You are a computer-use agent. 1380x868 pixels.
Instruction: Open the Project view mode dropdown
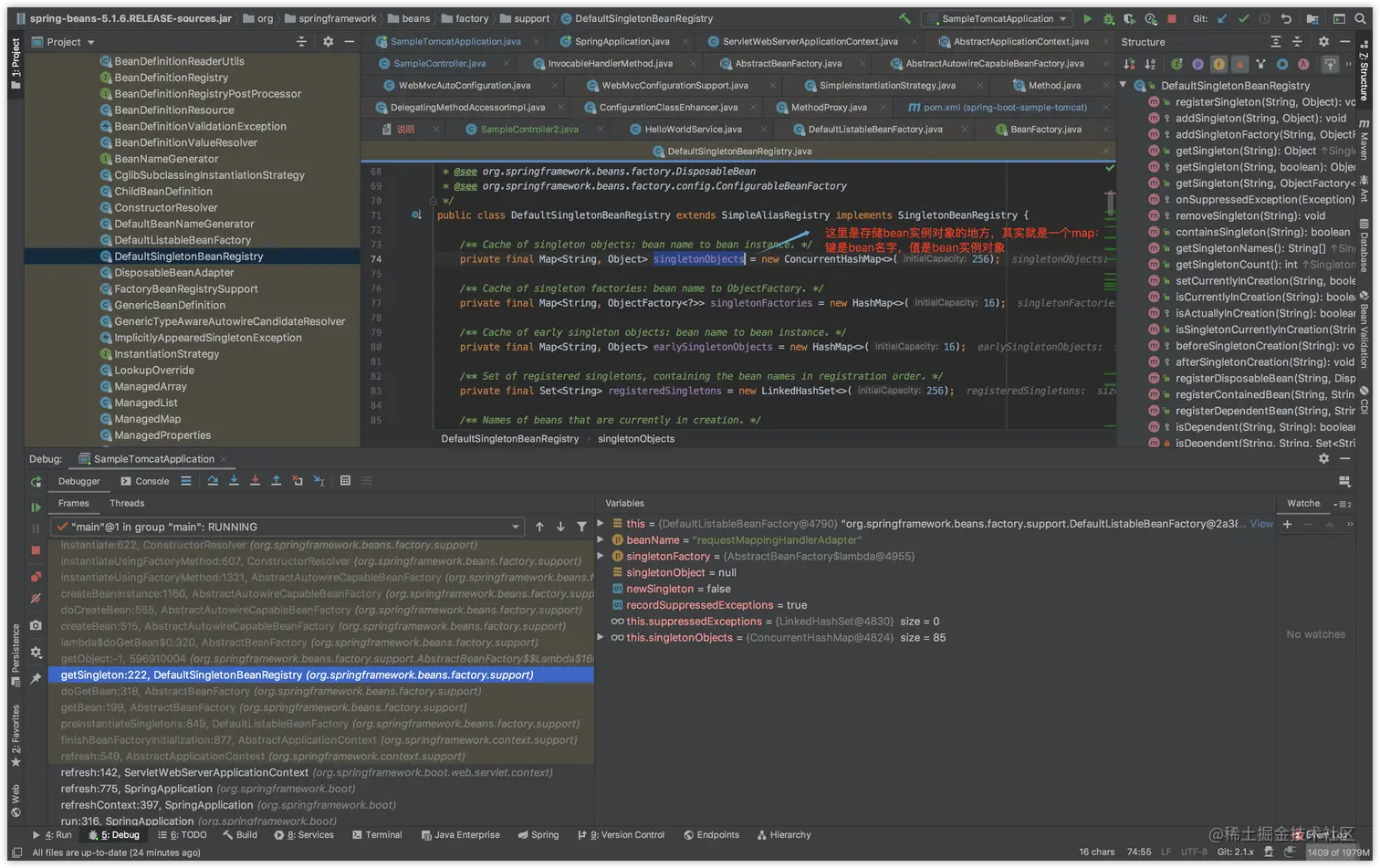63,42
